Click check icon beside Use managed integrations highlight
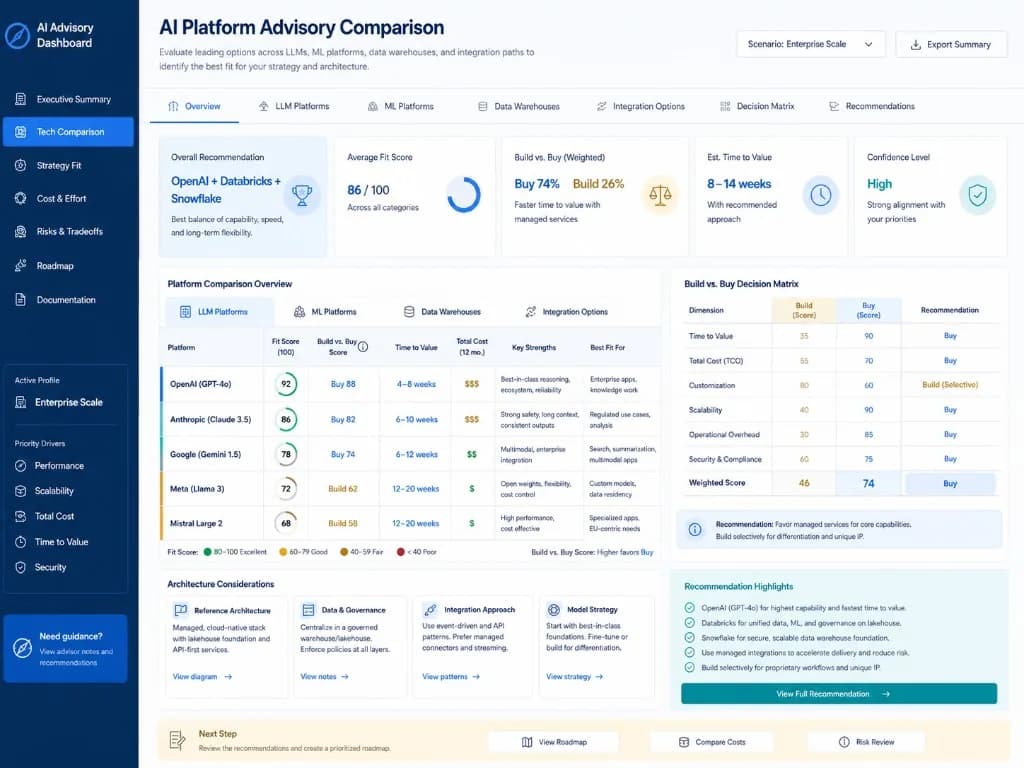The width and height of the screenshot is (1024, 768). (x=689, y=652)
